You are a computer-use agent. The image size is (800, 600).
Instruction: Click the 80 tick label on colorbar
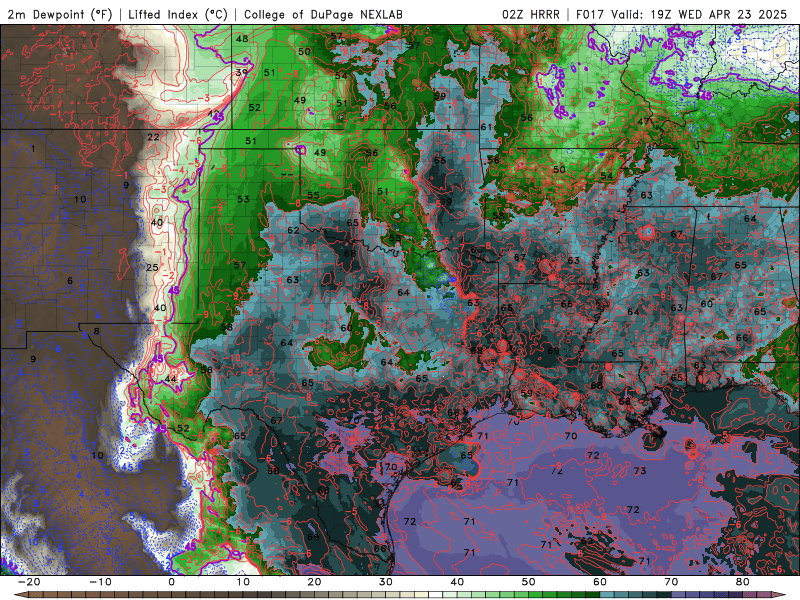coord(743,582)
